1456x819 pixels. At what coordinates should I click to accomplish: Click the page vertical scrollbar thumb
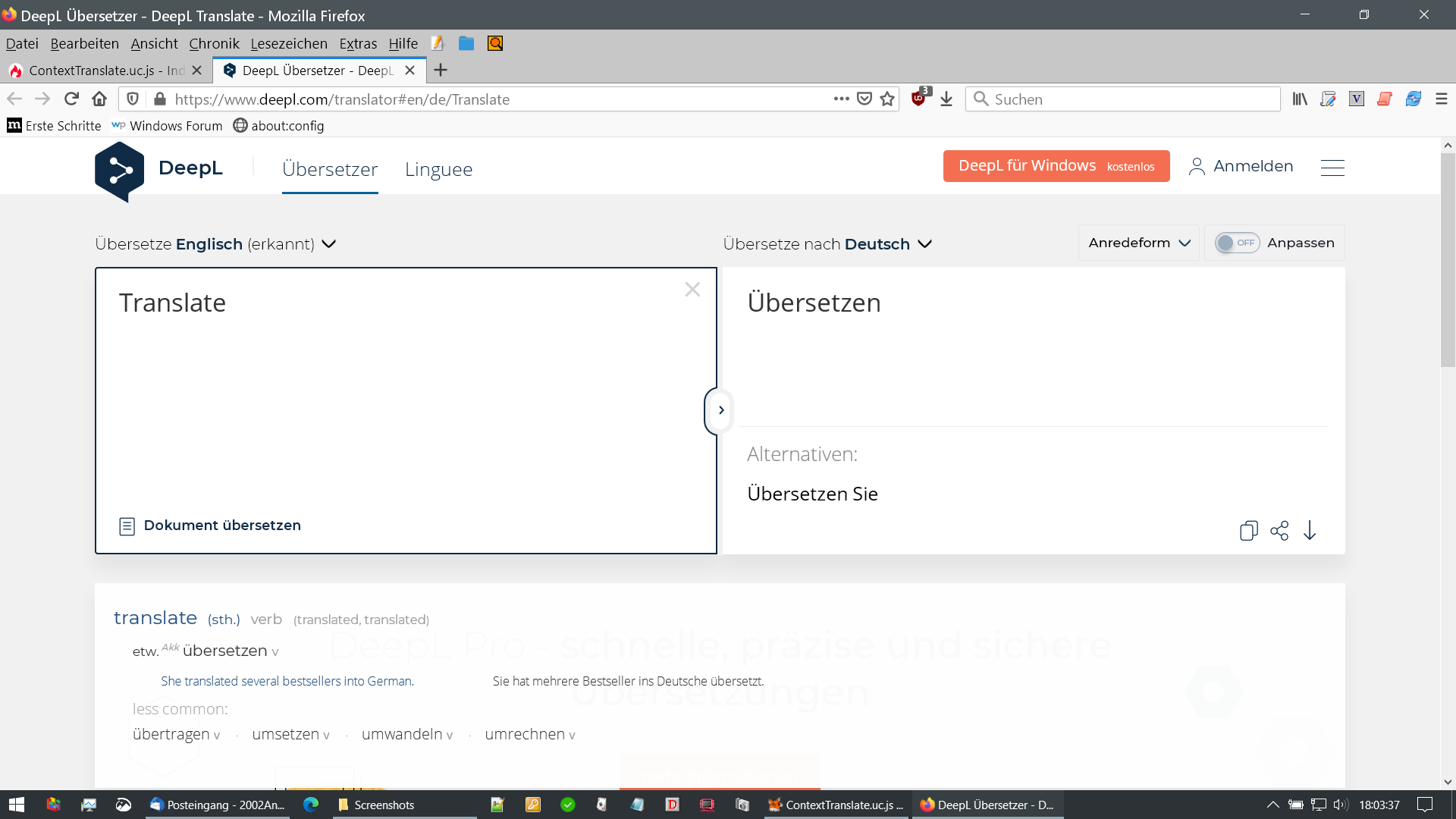[x=1447, y=258]
